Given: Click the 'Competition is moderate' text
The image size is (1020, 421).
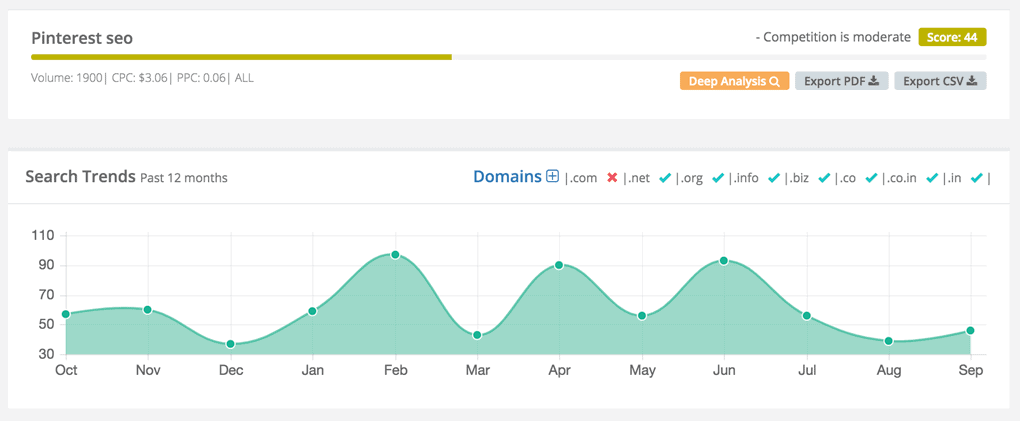Looking at the screenshot, I should tap(837, 37).
